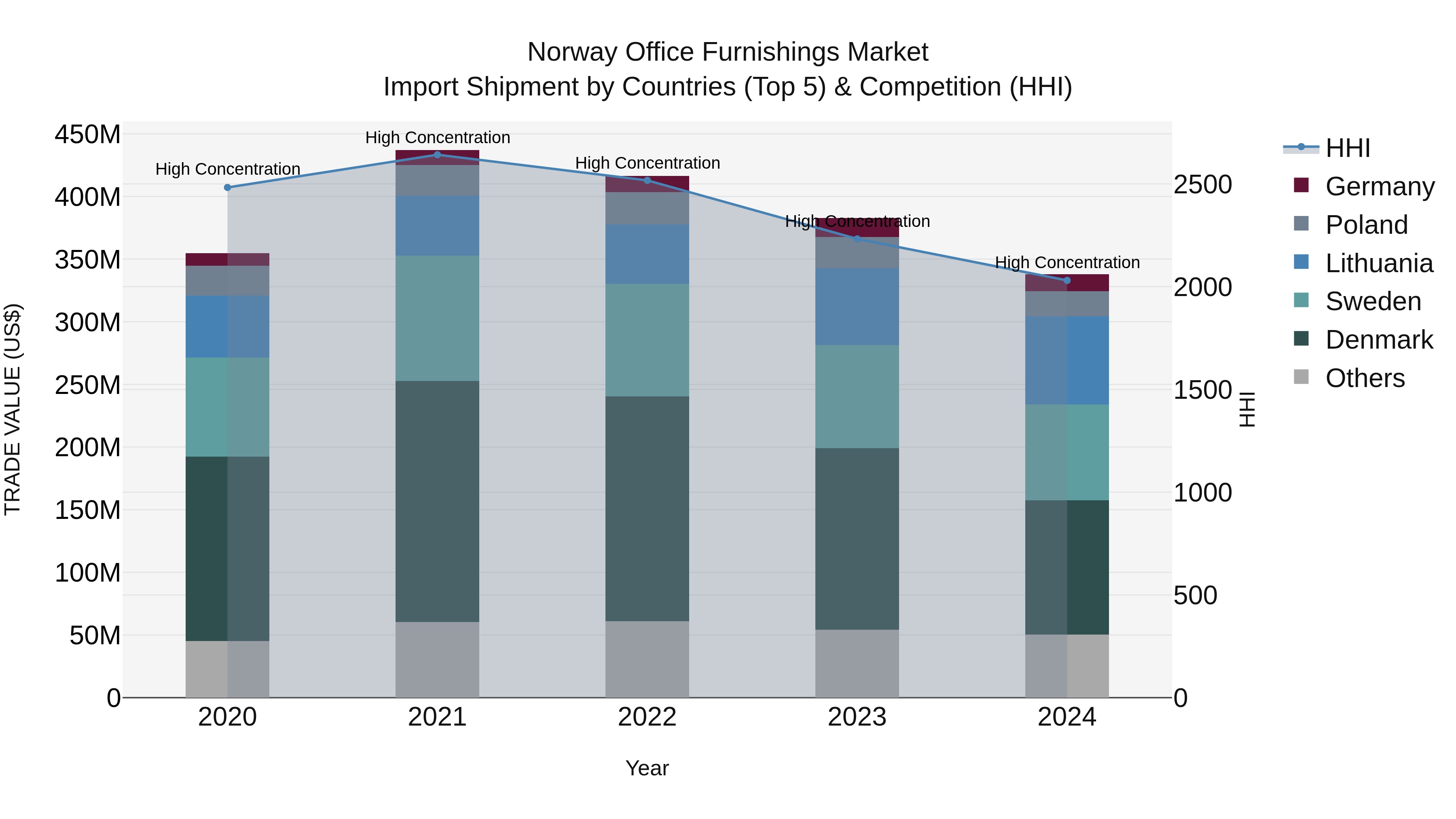This screenshot has width=1456, height=819.
Task: Click the 2020 Germany bar segment
Action: click(x=228, y=259)
